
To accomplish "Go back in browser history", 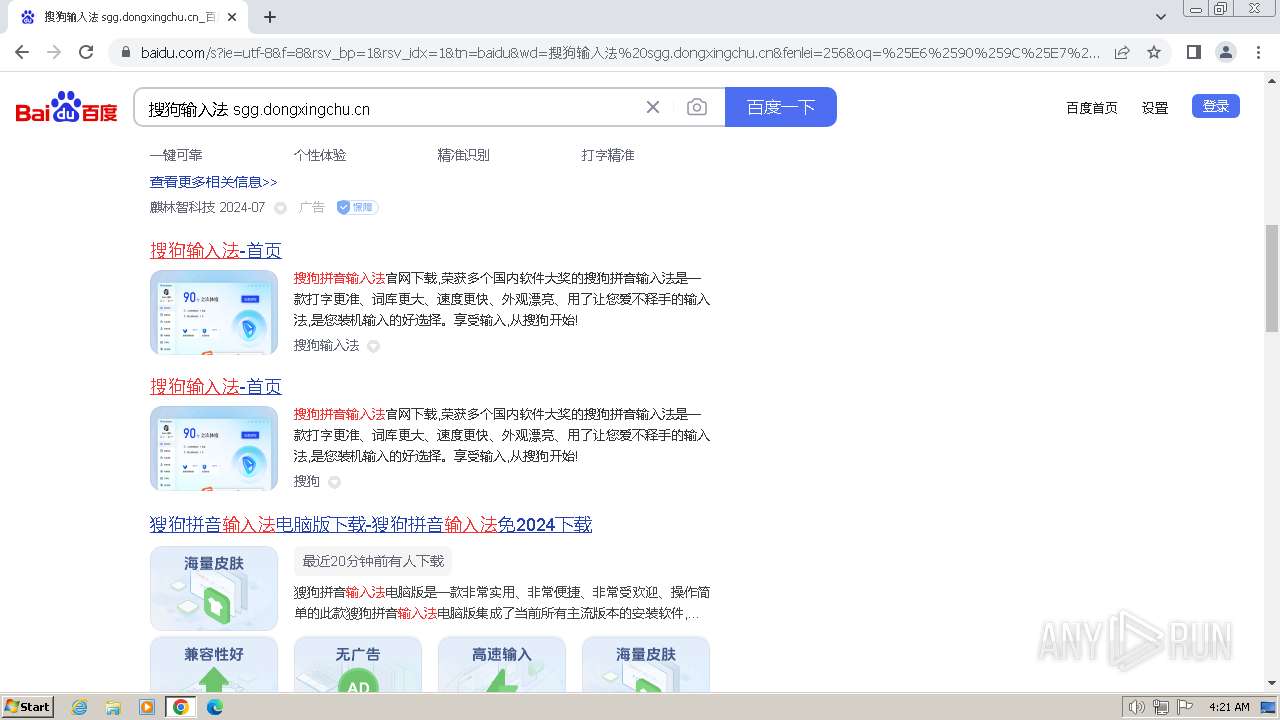I will point(22,52).
